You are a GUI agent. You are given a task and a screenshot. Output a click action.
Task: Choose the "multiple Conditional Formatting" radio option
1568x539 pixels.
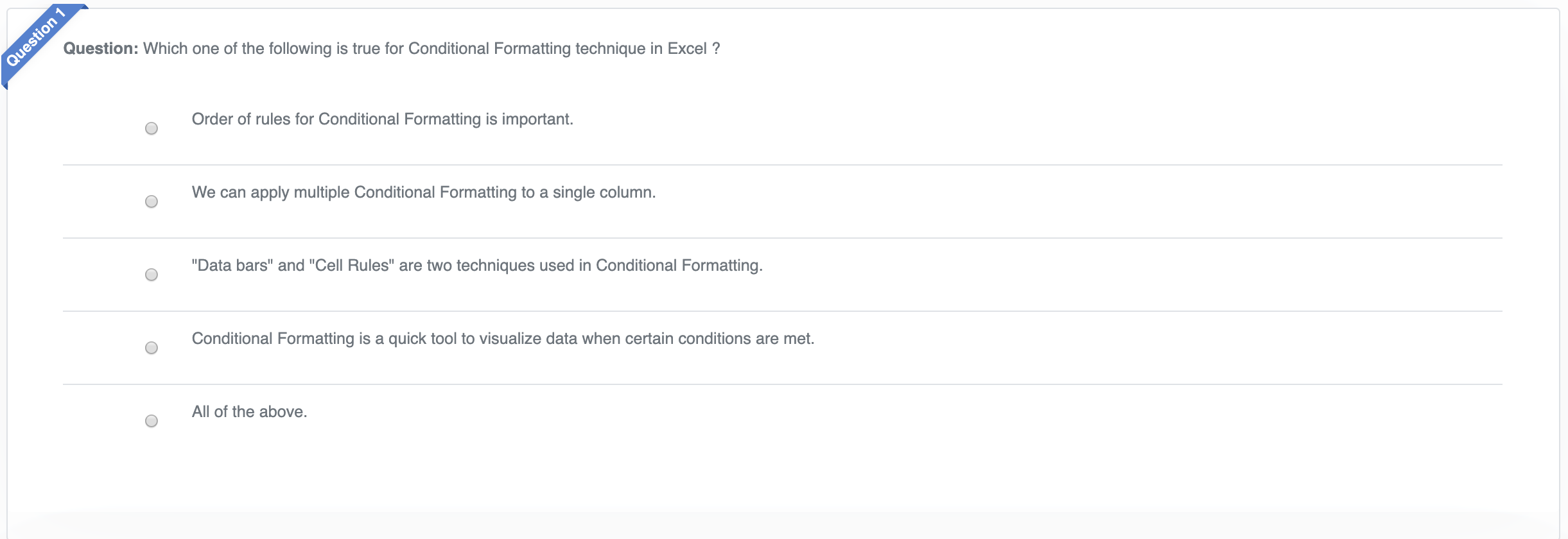pos(152,201)
